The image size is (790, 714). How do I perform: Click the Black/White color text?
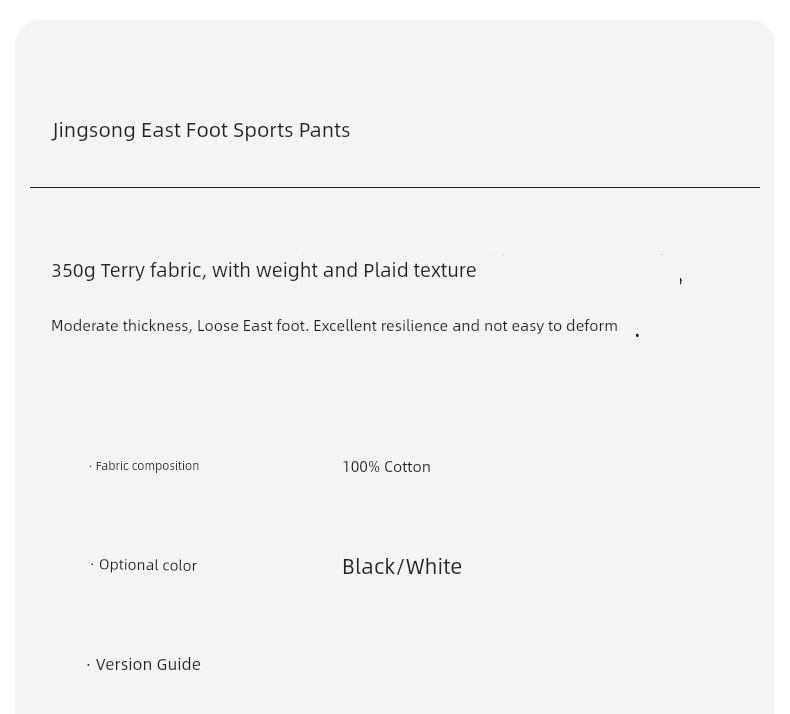tap(402, 567)
